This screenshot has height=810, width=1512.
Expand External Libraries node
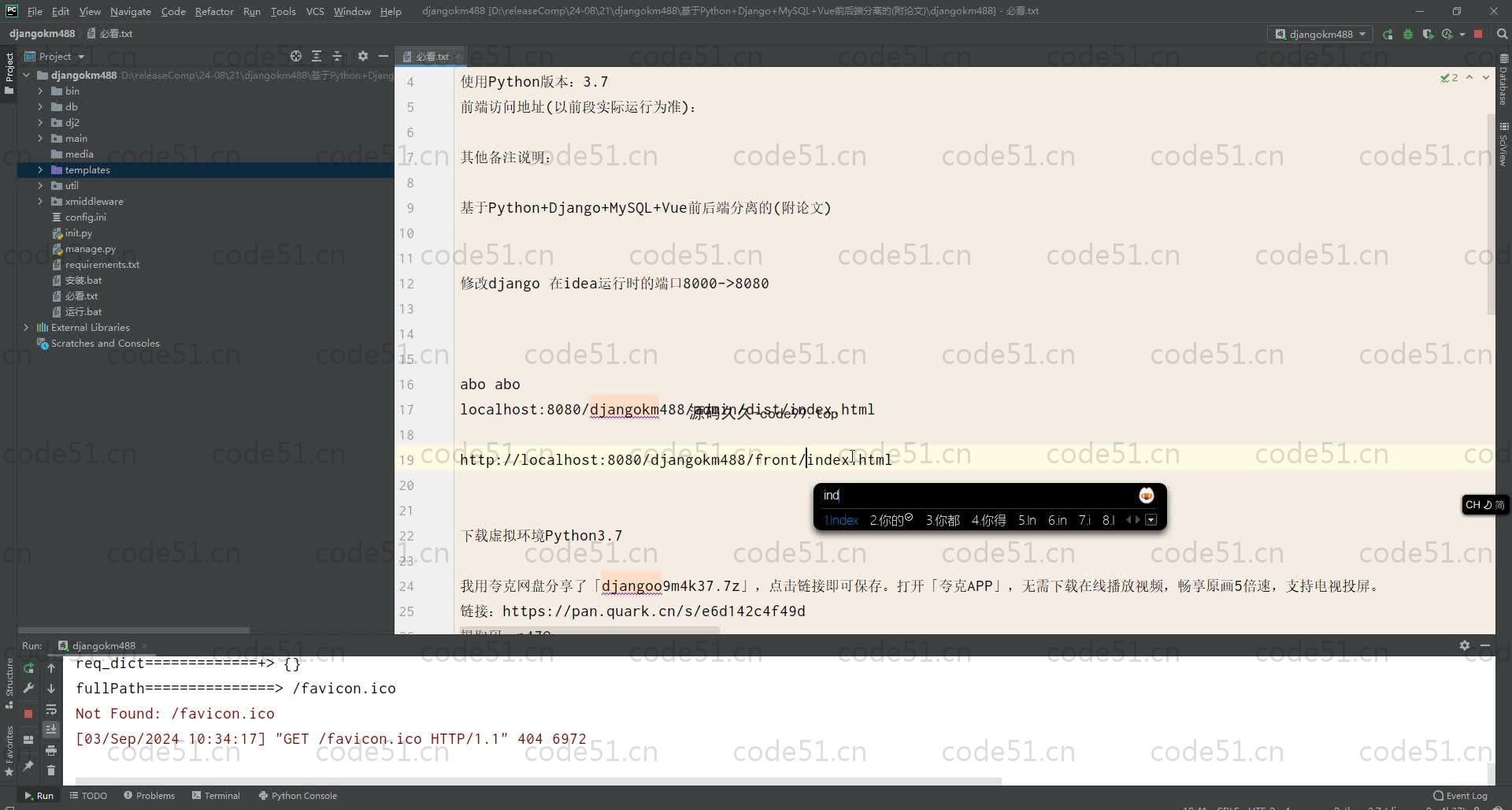point(26,327)
